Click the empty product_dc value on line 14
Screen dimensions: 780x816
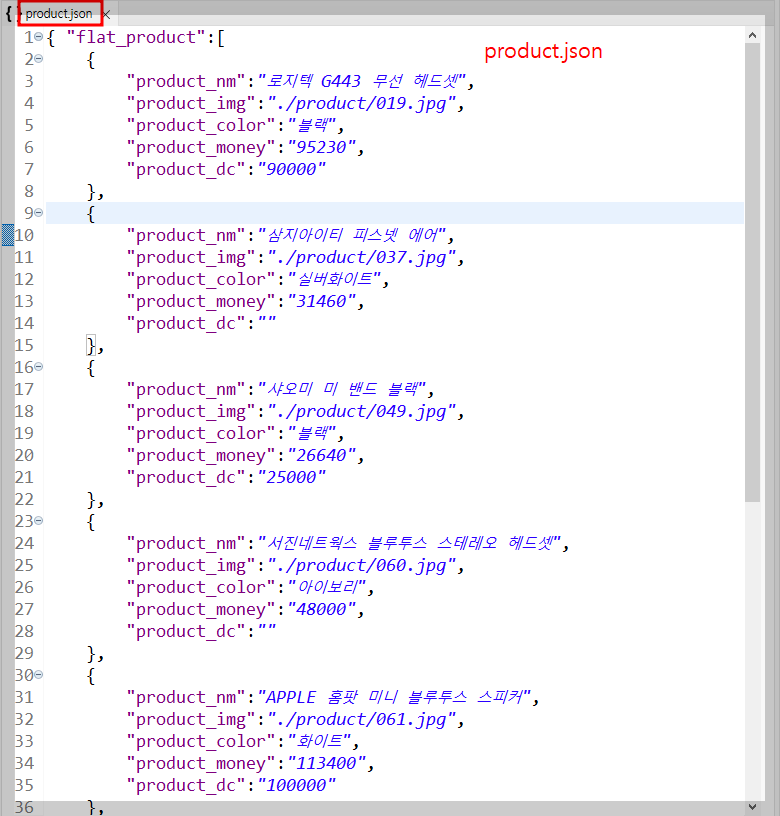(x=266, y=323)
